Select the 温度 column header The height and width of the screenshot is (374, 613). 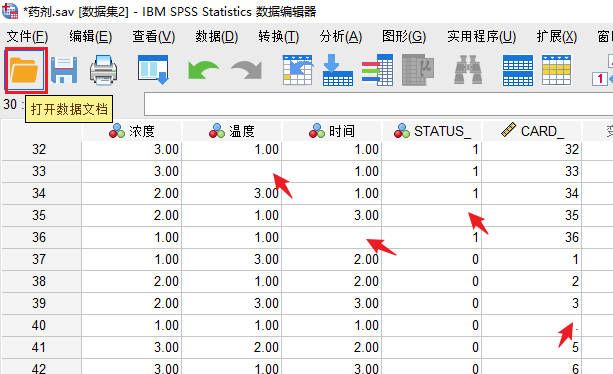click(x=231, y=131)
